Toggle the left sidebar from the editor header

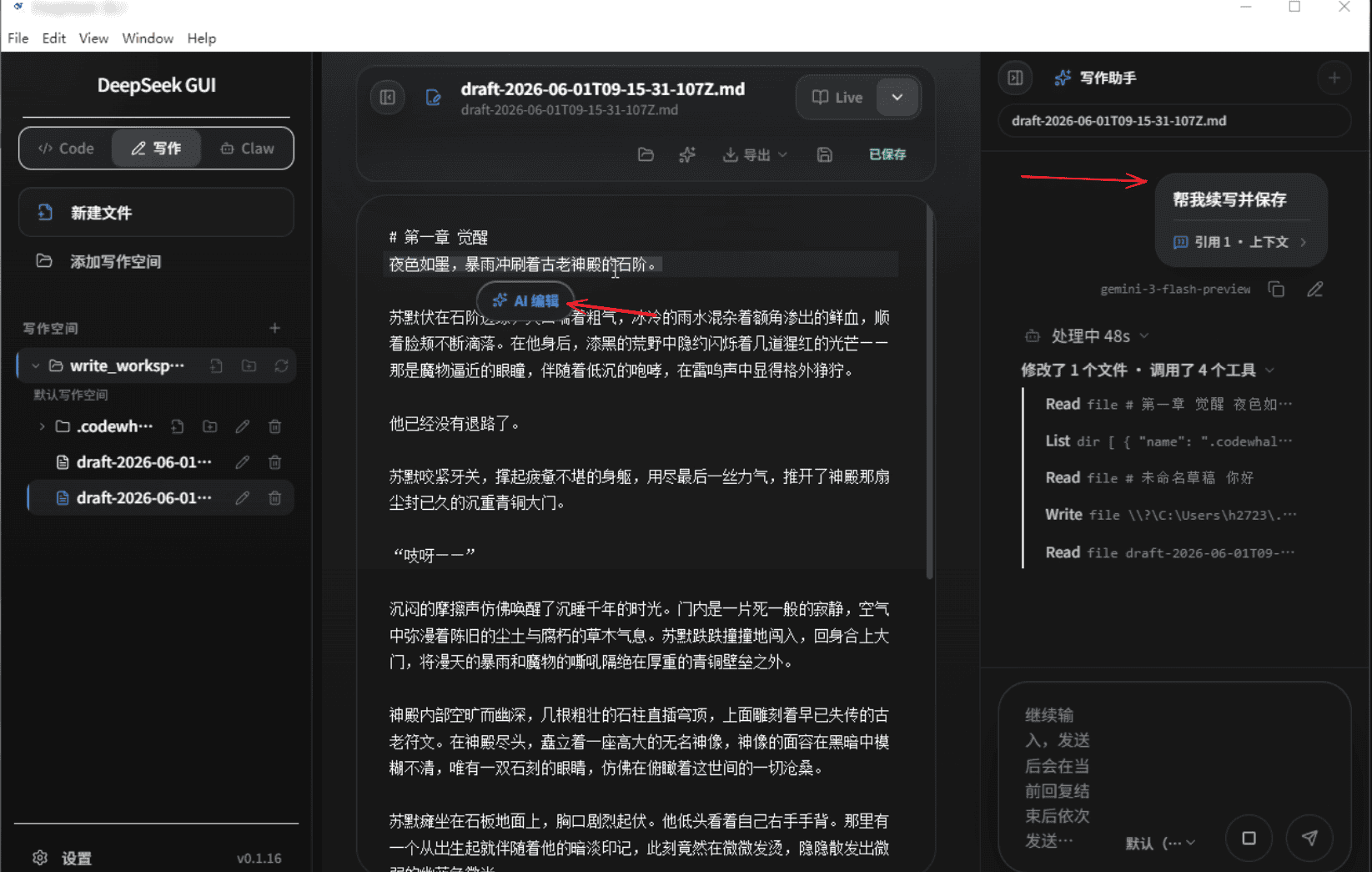388,98
